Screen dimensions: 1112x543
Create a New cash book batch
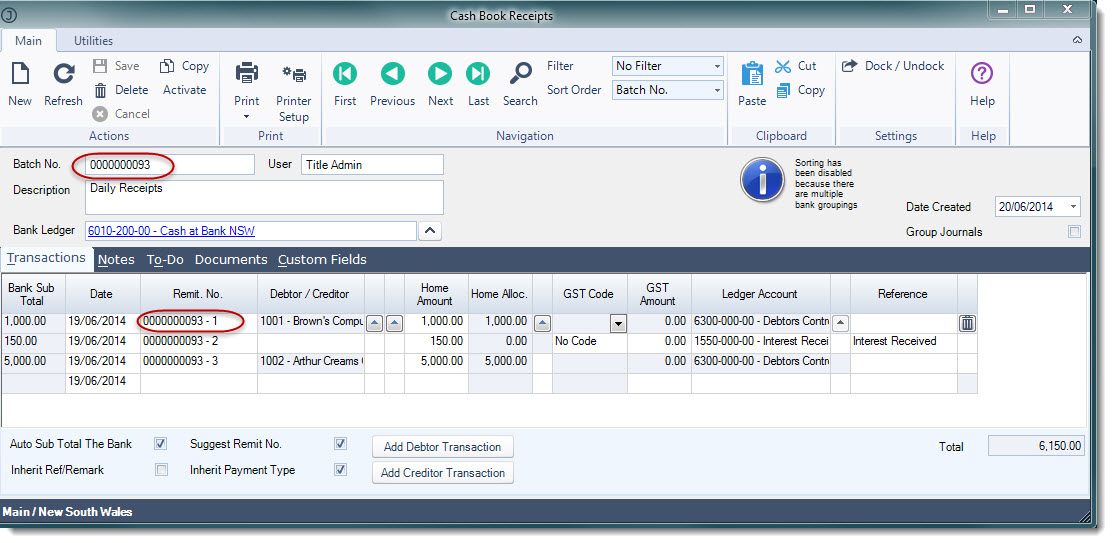pos(20,84)
